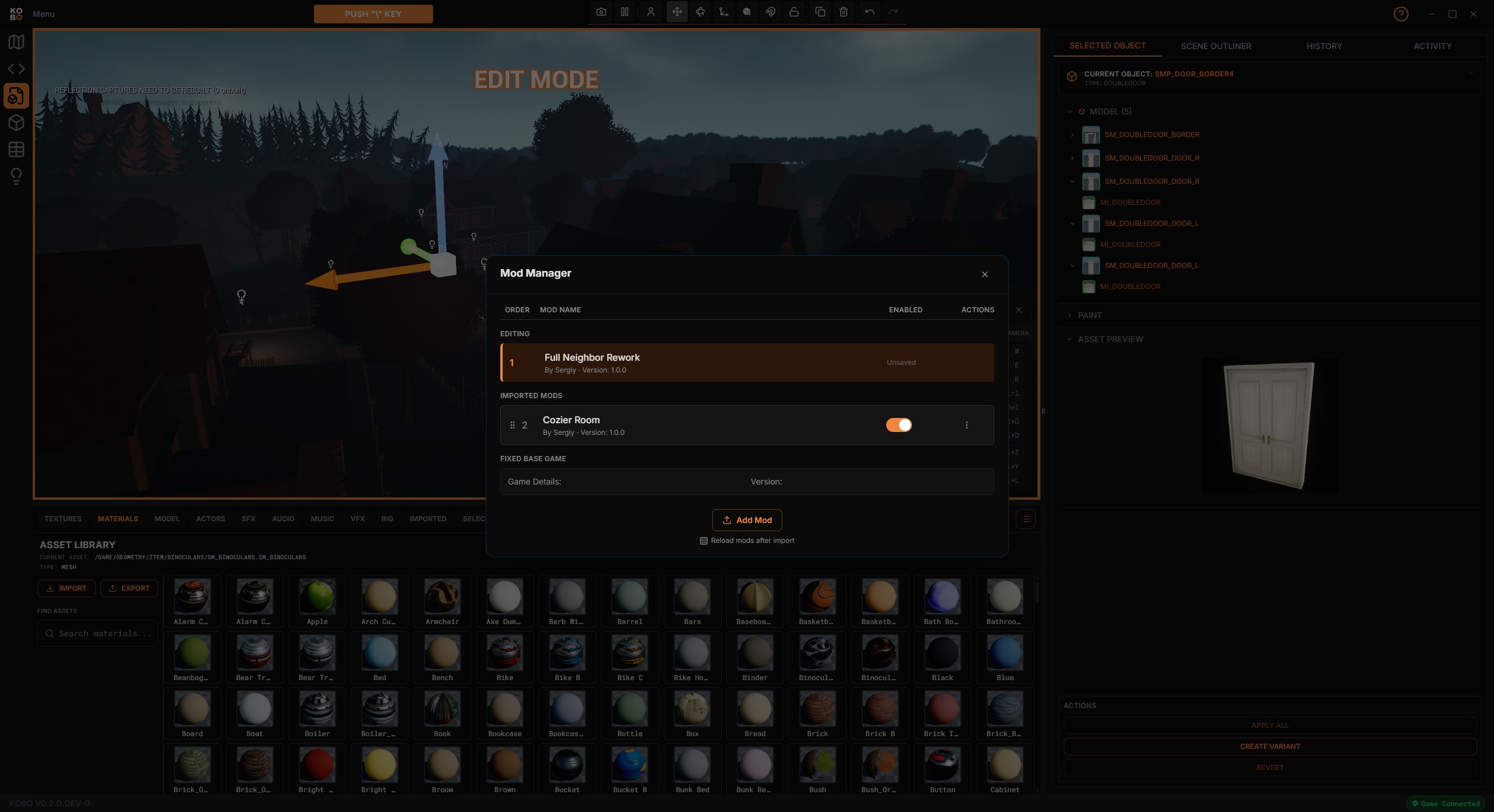The width and height of the screenshot is (1494, 812).
Task: Click the list view icon above asset grid
Action: point(1026,519)
